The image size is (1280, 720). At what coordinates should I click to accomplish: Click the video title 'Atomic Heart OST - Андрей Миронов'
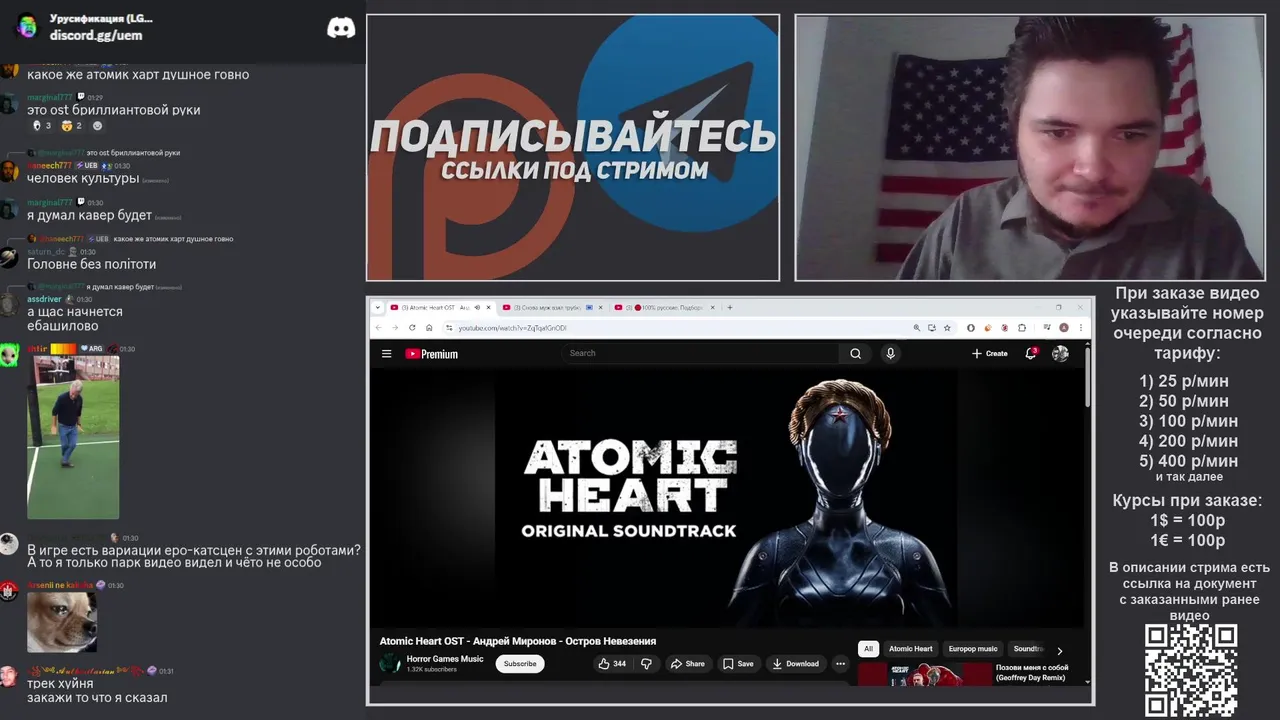[x=517, y=641]
